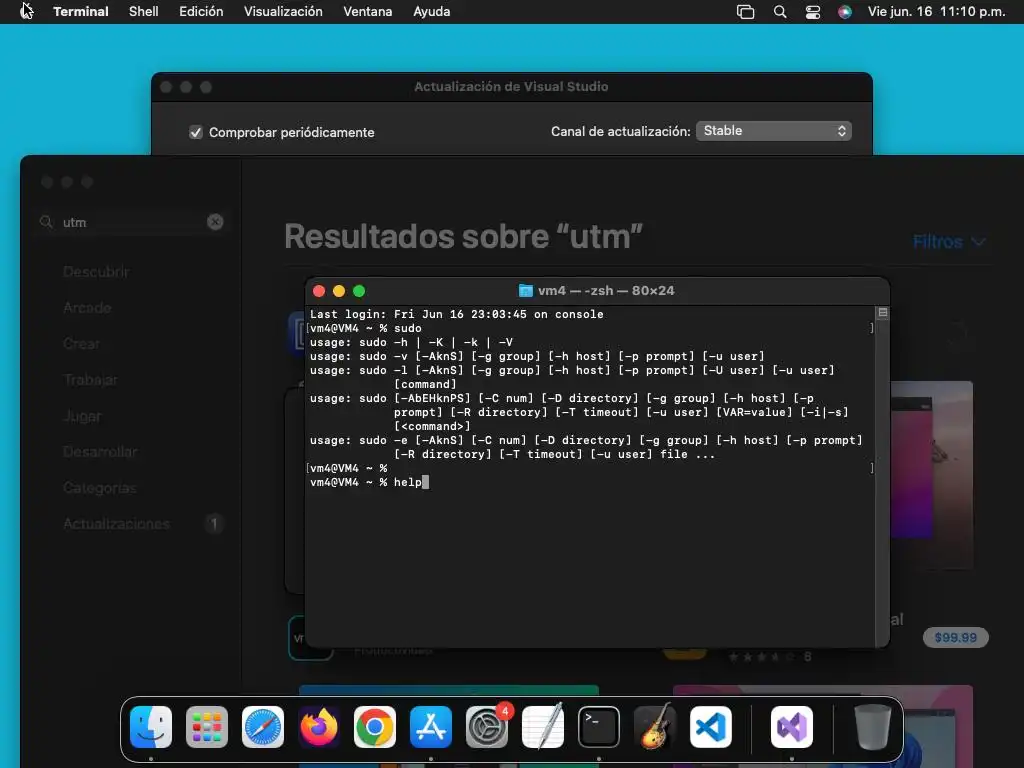Open Arcade in App Store sidebar

point(87,308)
